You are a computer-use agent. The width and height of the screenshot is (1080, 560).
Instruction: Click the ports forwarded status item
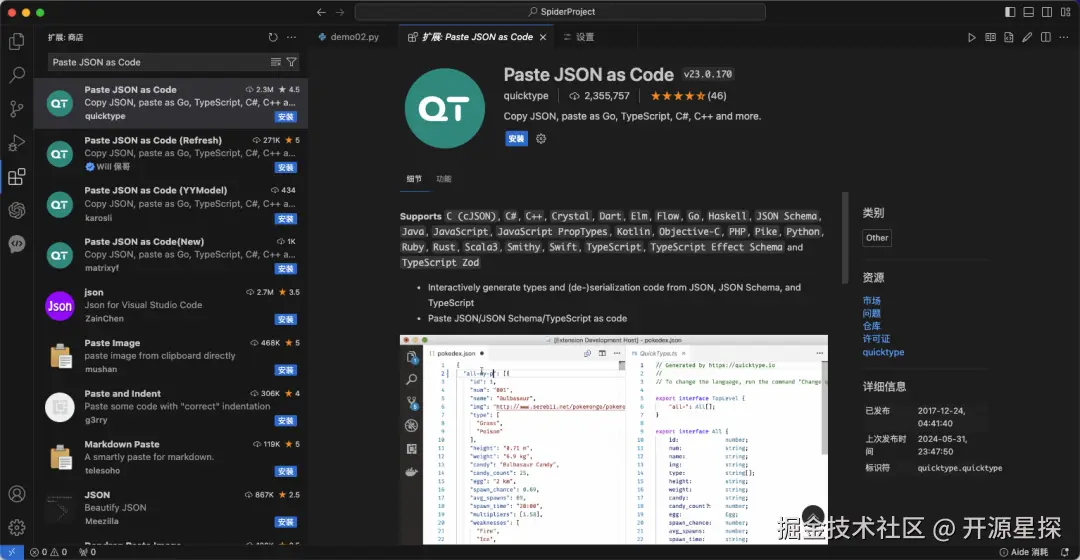click(87, 552)
